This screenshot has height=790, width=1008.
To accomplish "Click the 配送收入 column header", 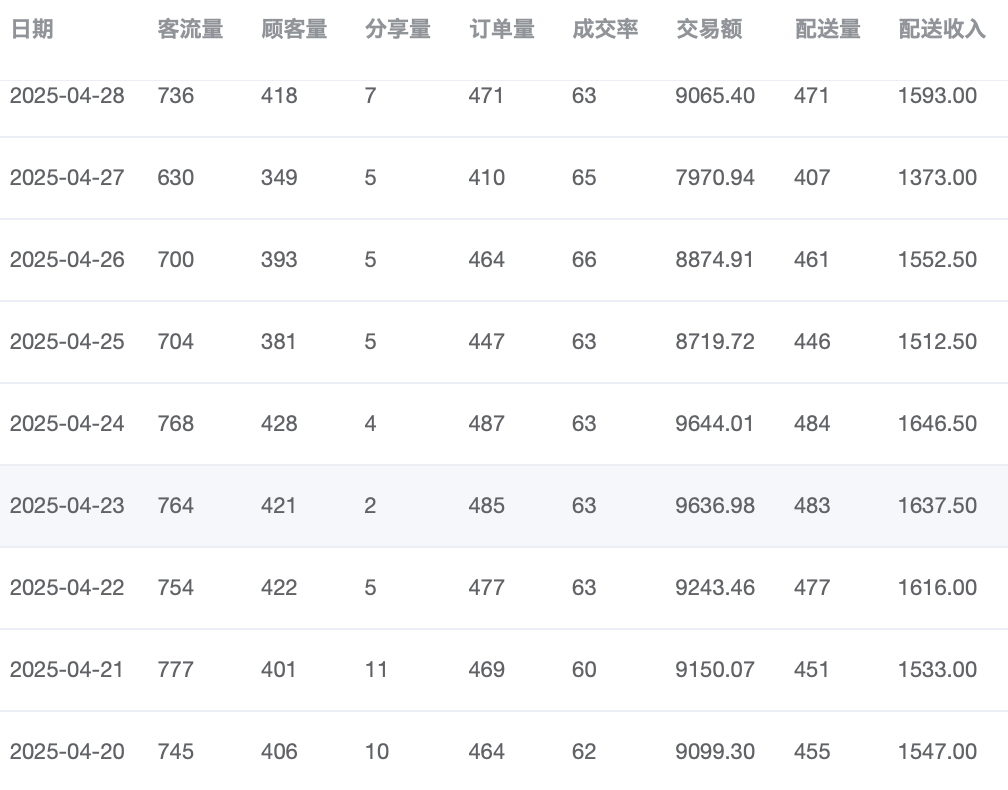I will click(x=942, y=30).
